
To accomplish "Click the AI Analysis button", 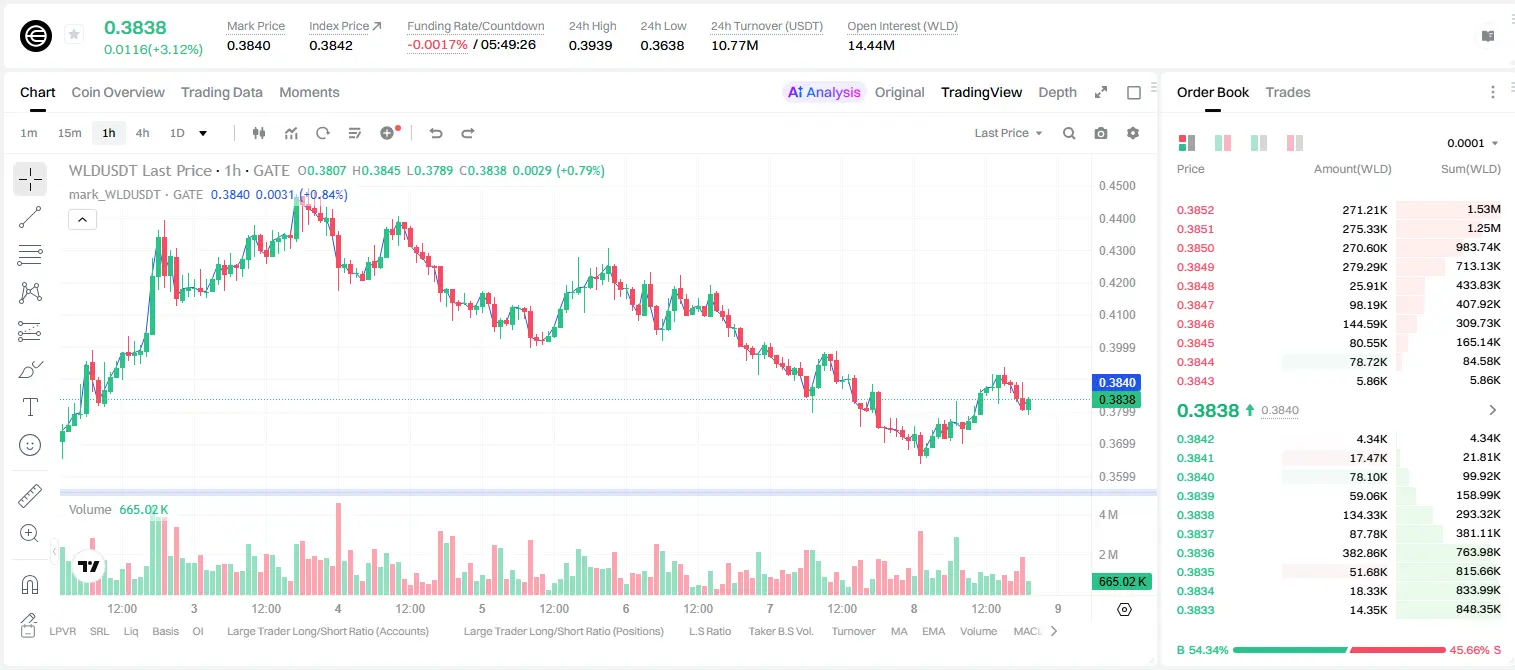I will 824,92.
